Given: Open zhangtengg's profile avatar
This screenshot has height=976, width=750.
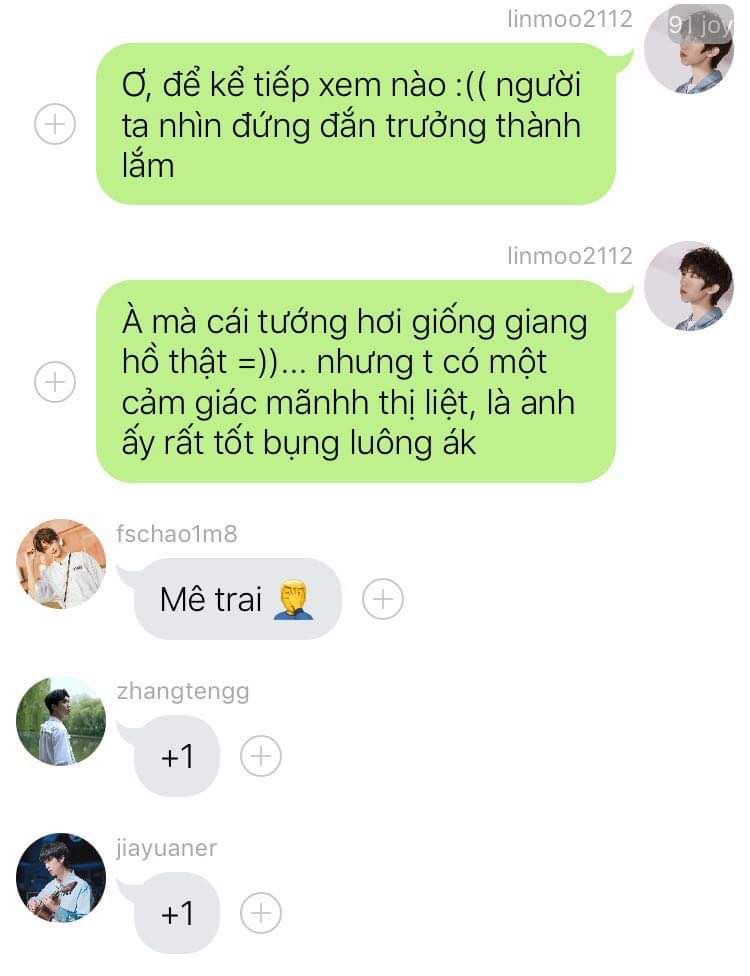Looking at the screenshot, I should point(61,721).
